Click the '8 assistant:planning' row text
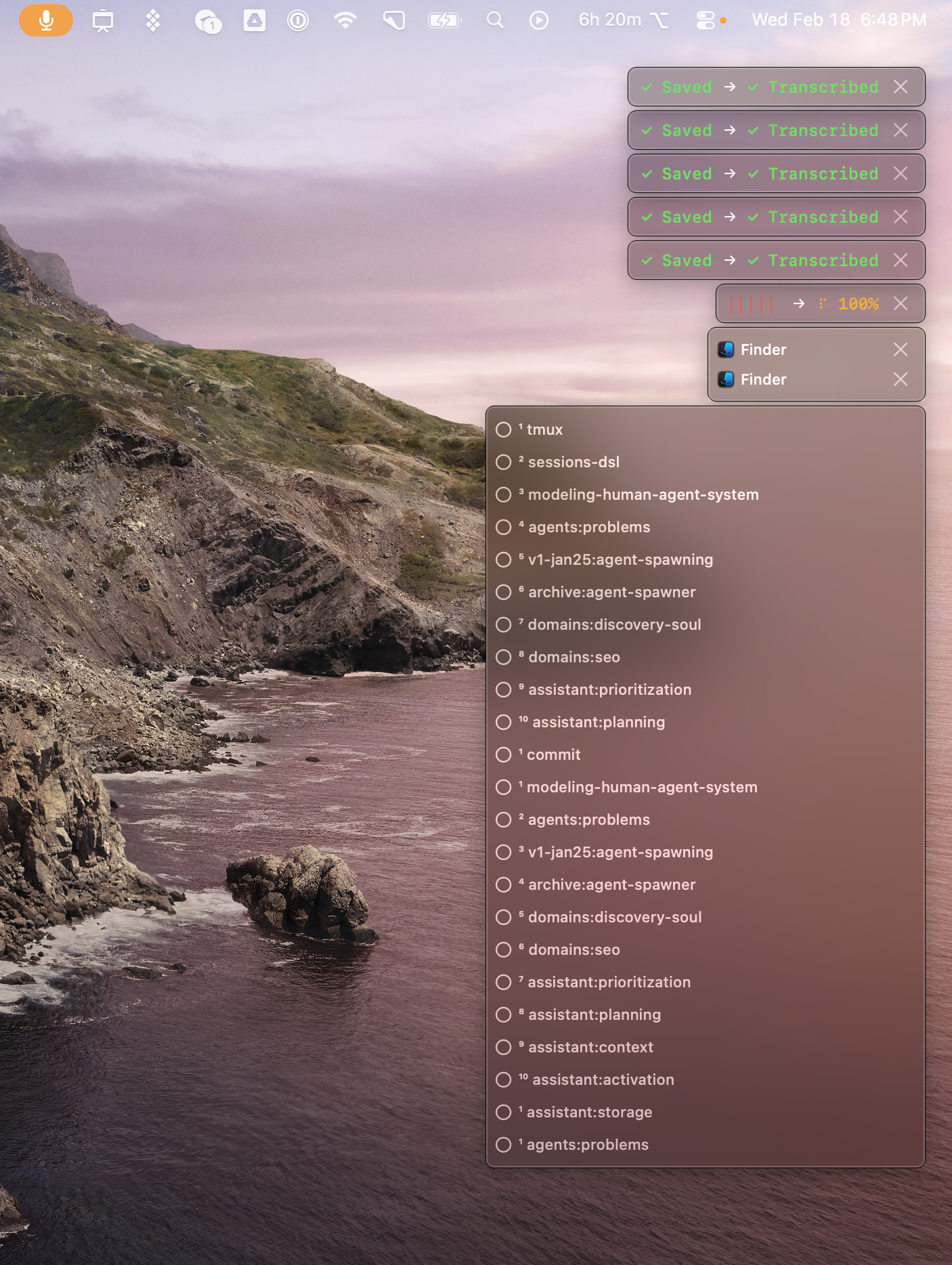Image resolution: width=952 pixels, height=1265 pixels. [590, 1014]
